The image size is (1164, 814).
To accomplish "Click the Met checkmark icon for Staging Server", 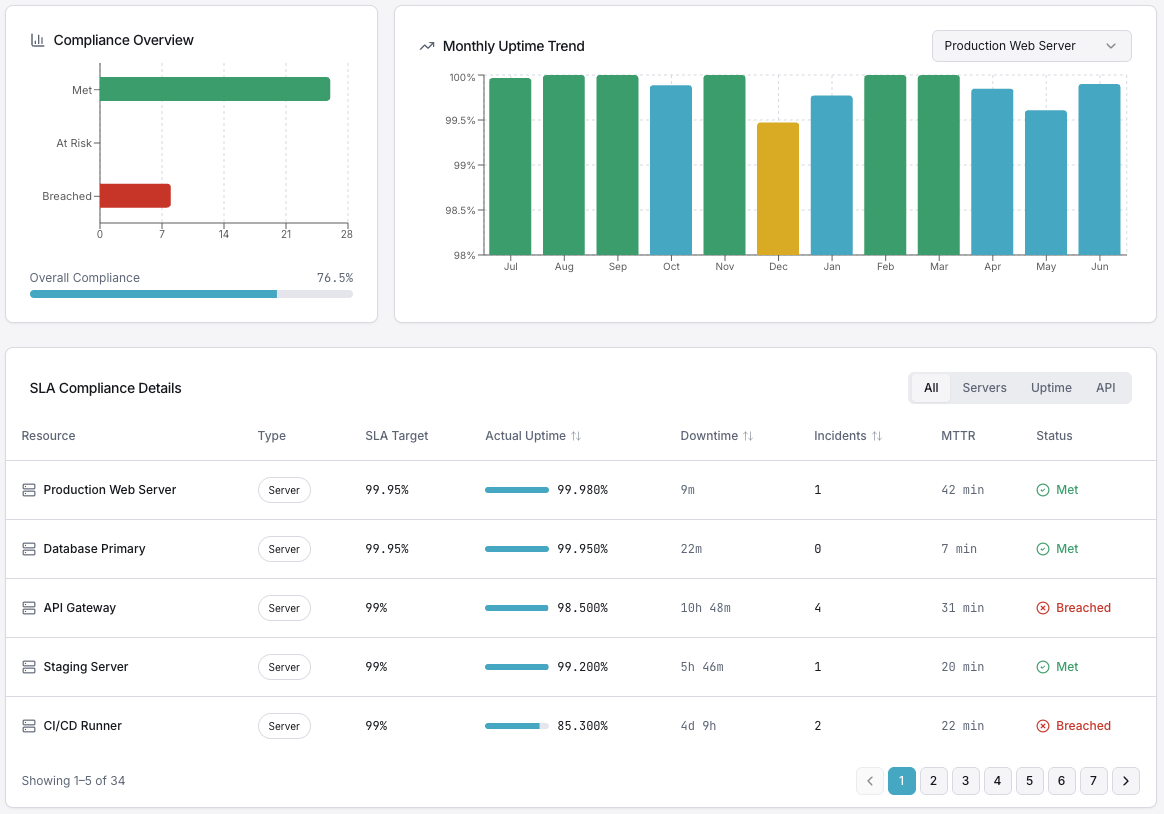I will (x=1043, y=667).
